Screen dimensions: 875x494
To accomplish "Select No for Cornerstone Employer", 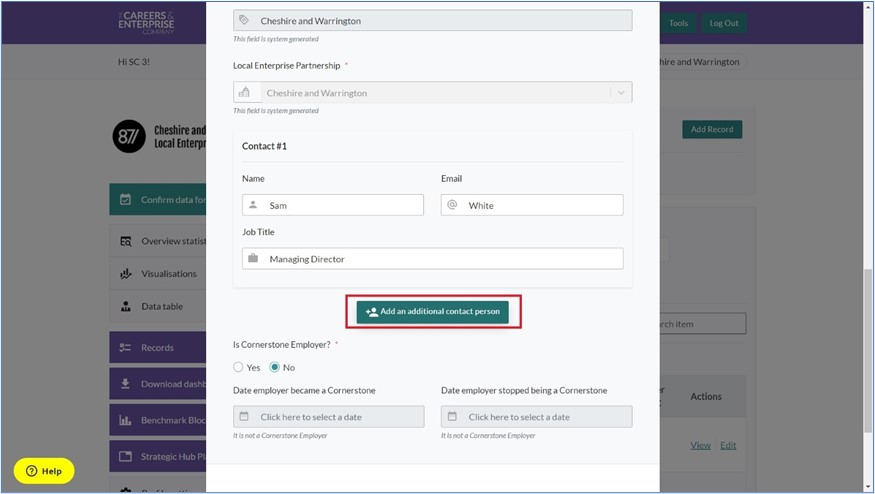I will [275, 367].
